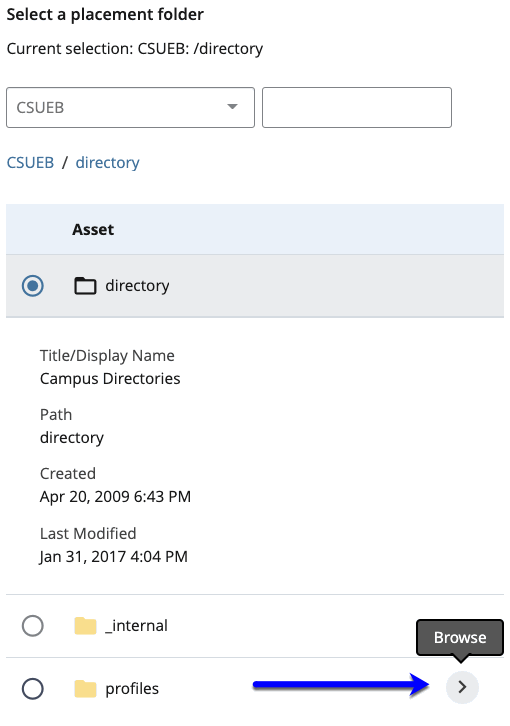Click the Last Modified date value
The width and height of the screenshot is (510, 726).
(113, 557)
